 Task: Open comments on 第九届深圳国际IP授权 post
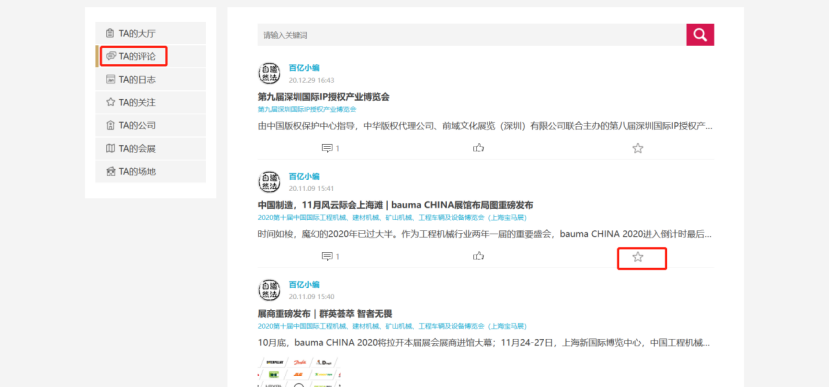(330, 149)
